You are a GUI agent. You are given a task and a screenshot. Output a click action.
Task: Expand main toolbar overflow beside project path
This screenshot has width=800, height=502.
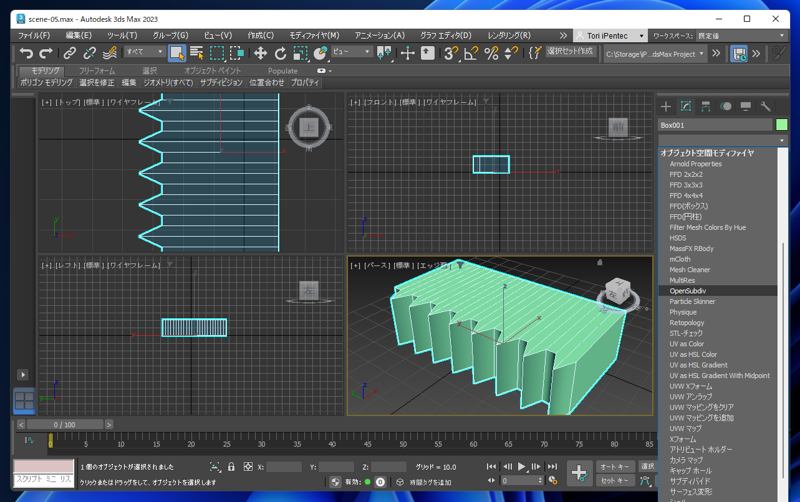pos(716,53)
